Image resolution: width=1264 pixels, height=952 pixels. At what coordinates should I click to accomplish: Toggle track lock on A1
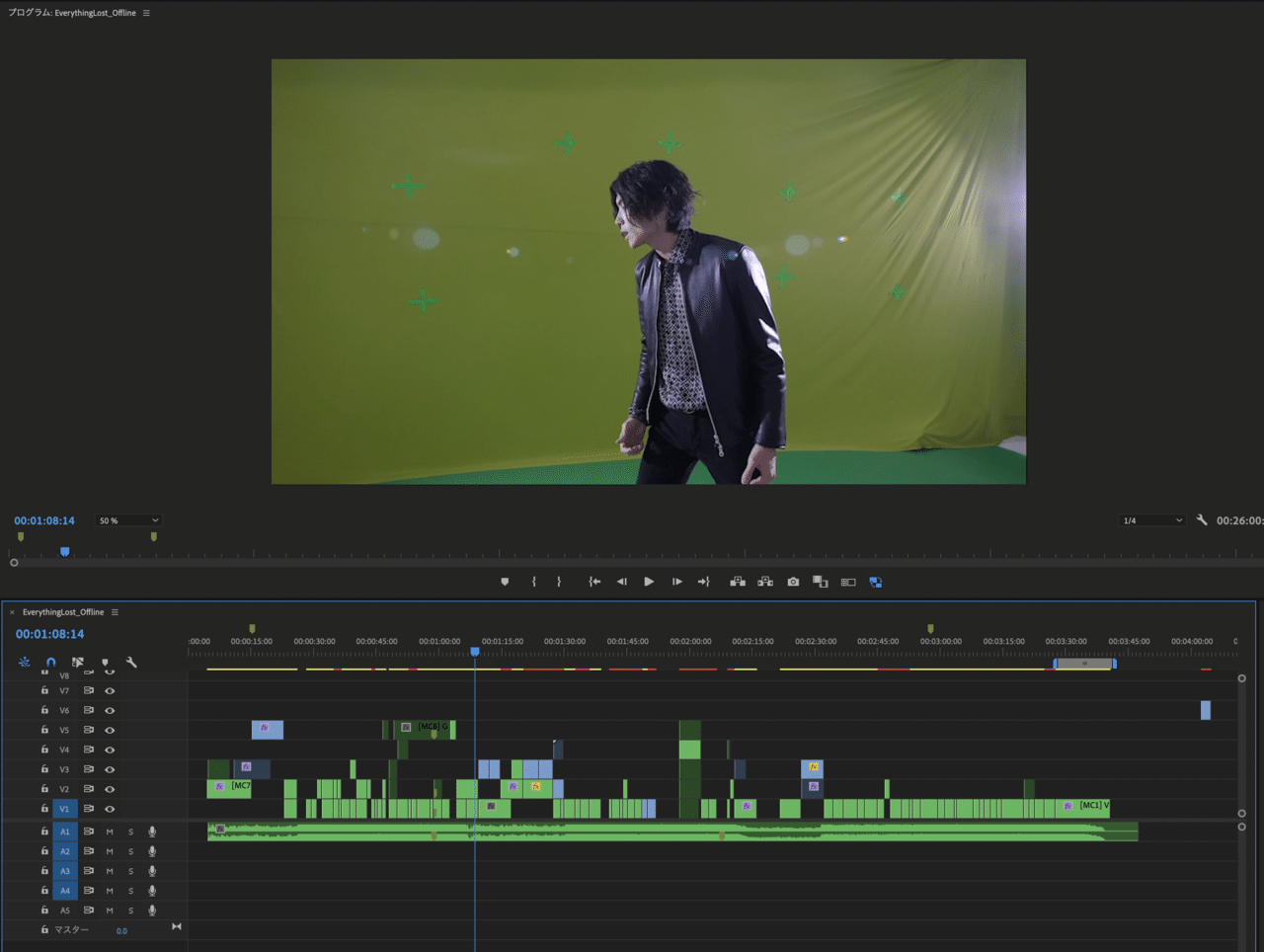click(x=44, y=832)
